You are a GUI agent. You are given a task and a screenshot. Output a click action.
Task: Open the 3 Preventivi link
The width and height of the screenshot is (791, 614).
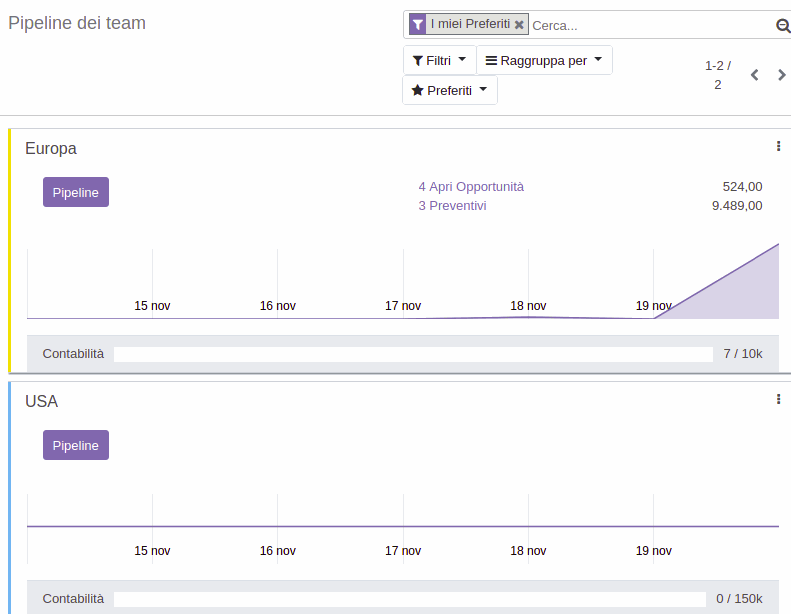coord(453,206)
